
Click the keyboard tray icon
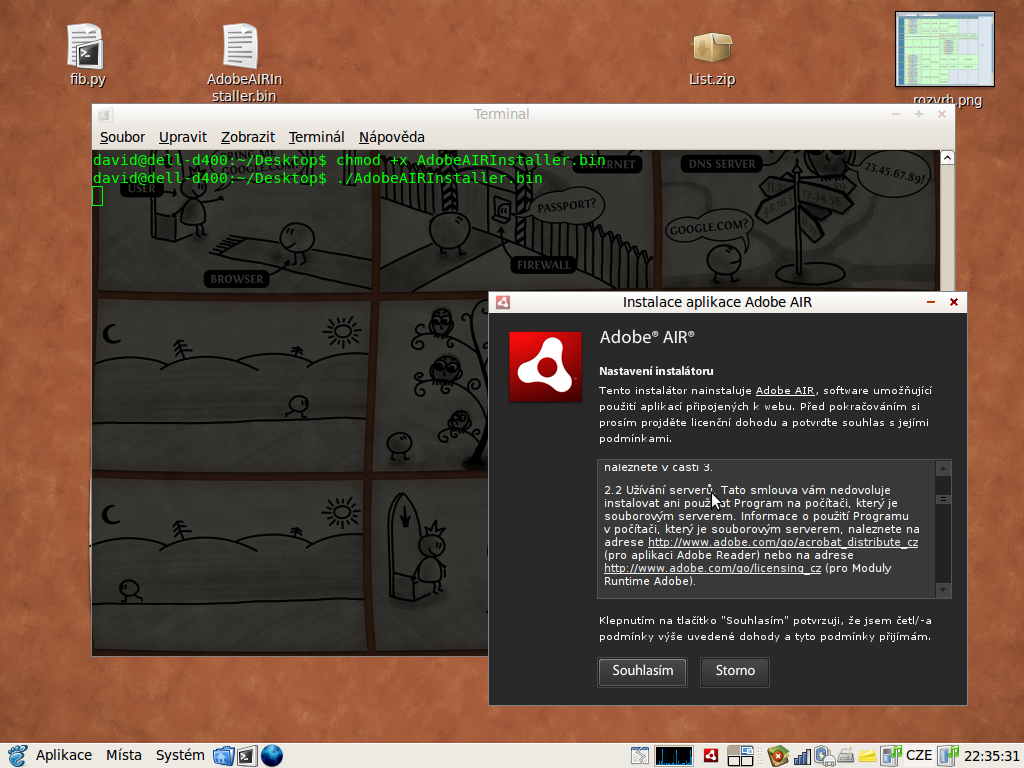pos(846,757)
